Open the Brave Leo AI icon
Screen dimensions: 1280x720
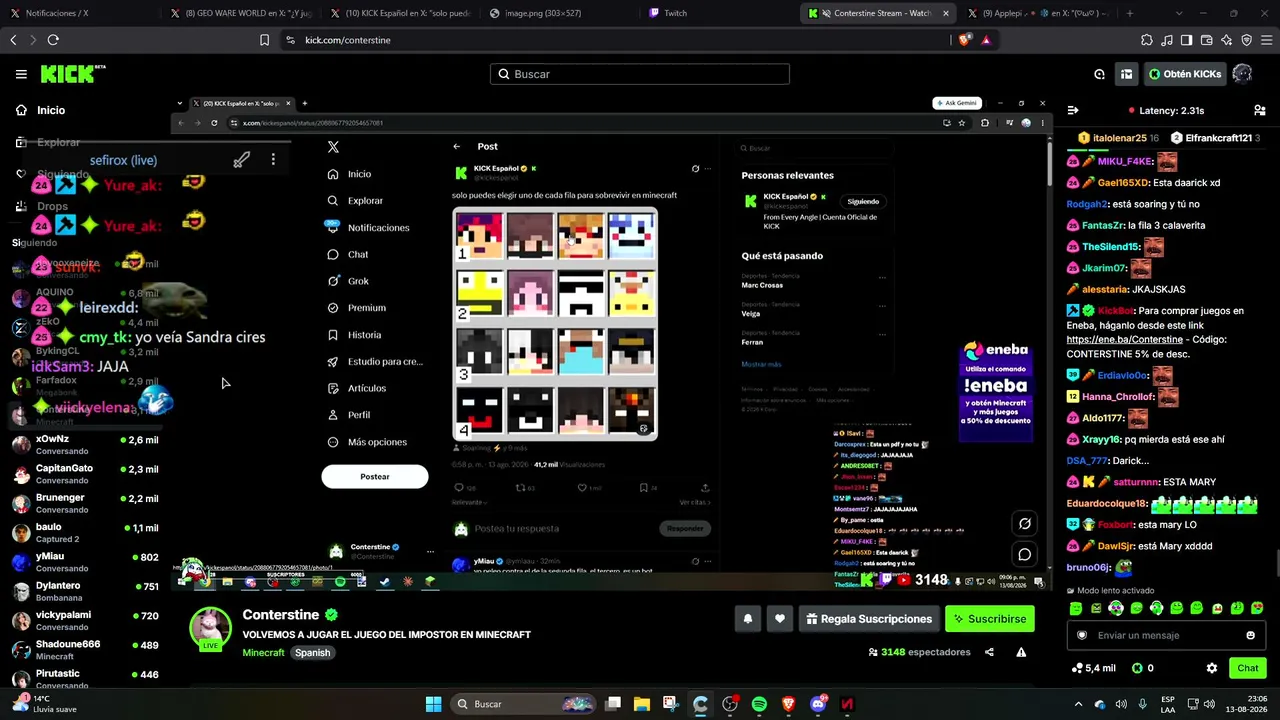coord(1226,40)
